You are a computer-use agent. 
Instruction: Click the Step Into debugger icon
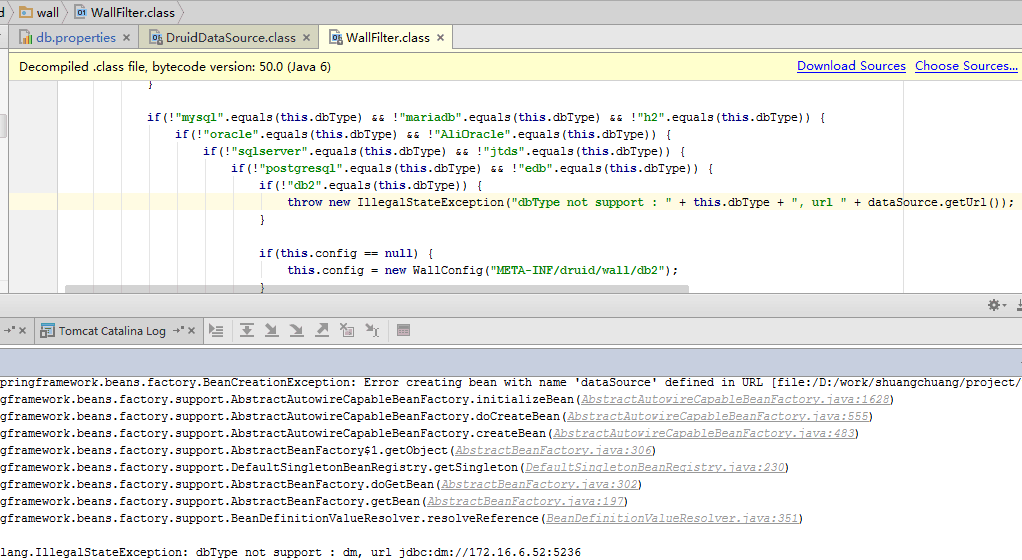[x=271, y=331]
